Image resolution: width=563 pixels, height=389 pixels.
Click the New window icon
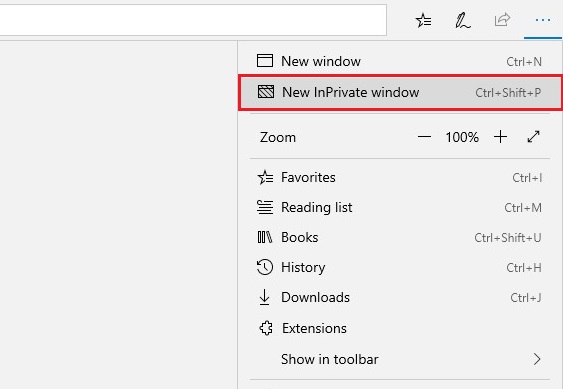point(265,61)
